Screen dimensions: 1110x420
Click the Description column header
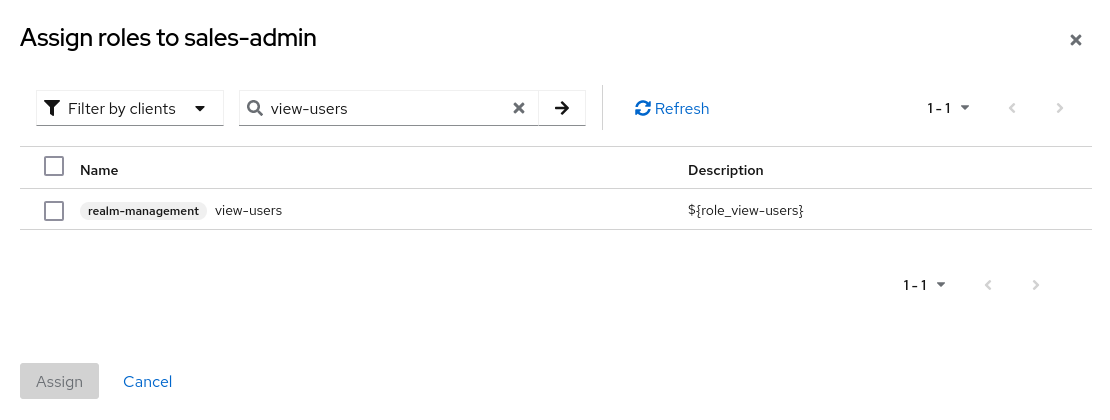[x=725, y=170]
